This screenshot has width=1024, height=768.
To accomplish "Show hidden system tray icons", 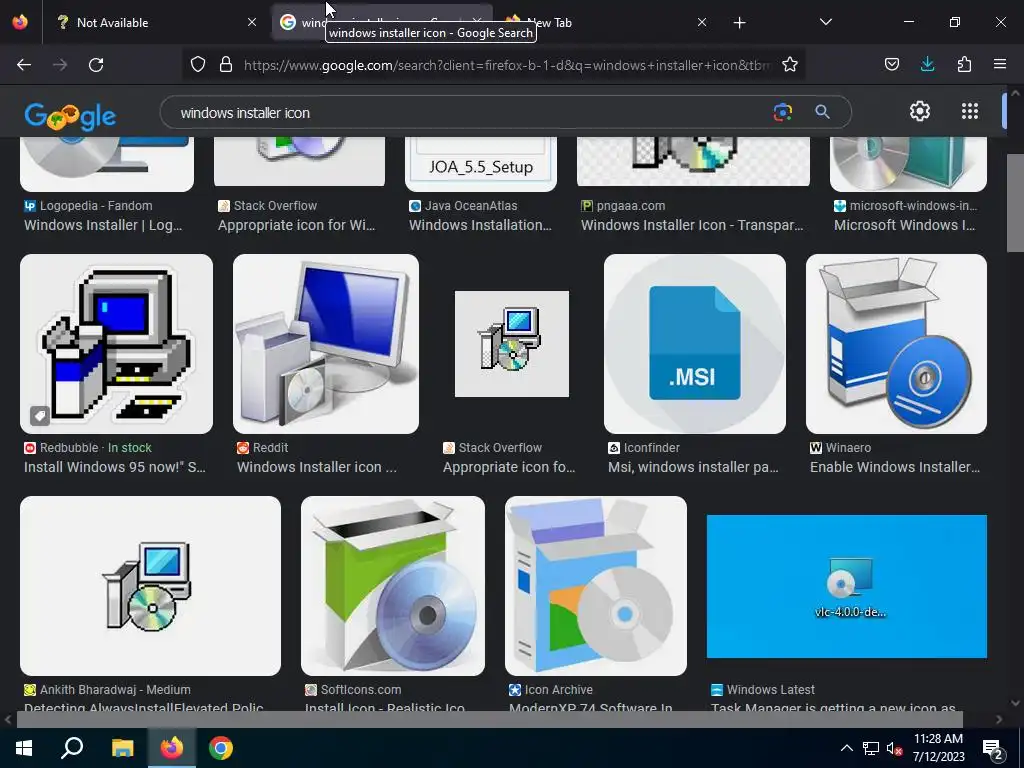I will pyautogui.click(x=846, y=748).
